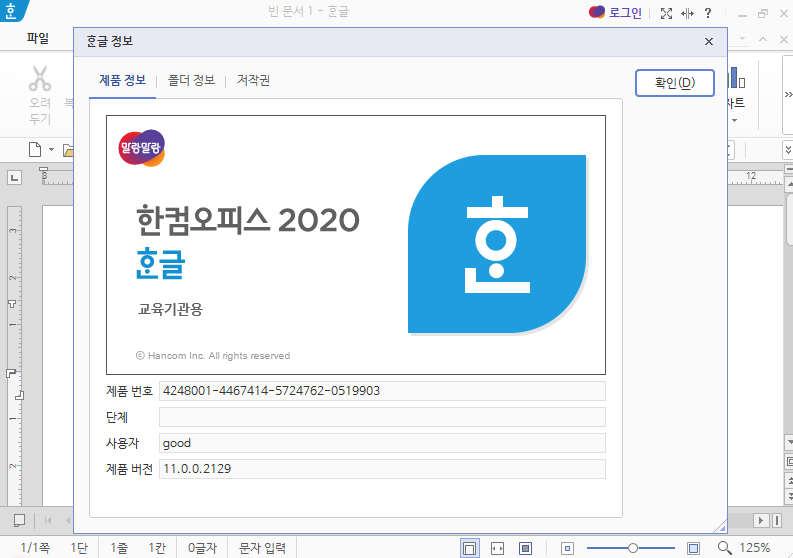Click the 말랑말랑 logo in the banner
Image resolution: width=793 pixels, height=558 pixels.
pyautogui.click(x=141, y=149)
